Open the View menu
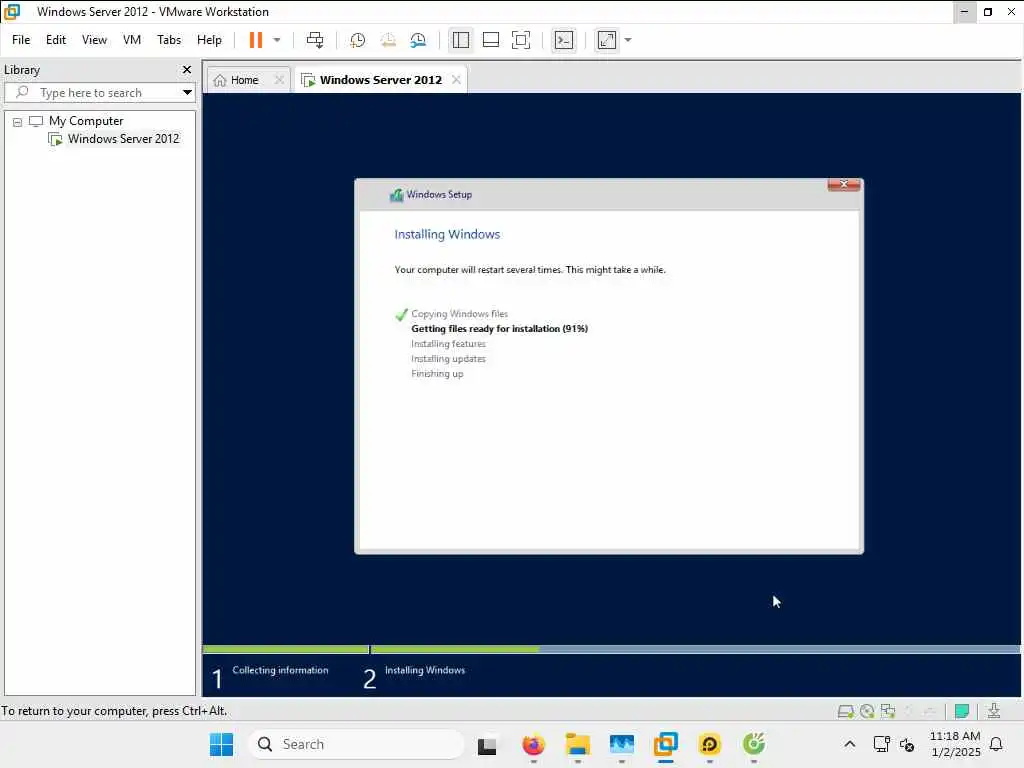 coord(94,40)
